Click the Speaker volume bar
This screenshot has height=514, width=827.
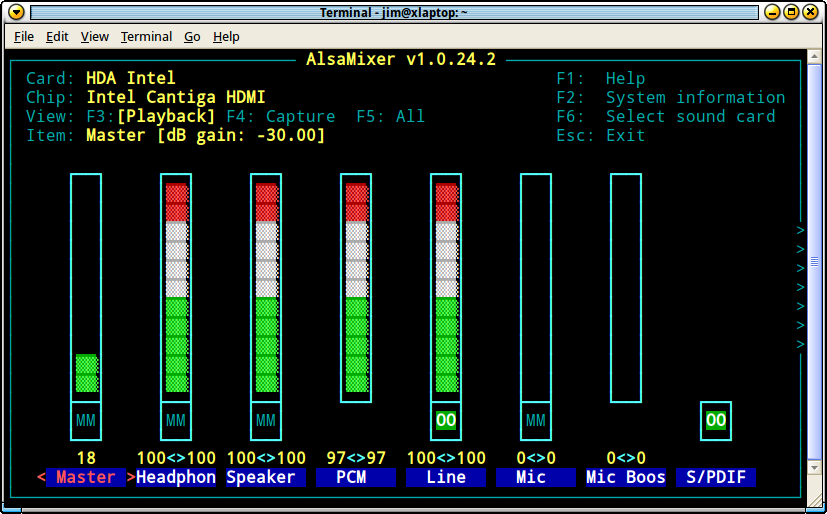(x=266, y=288)
